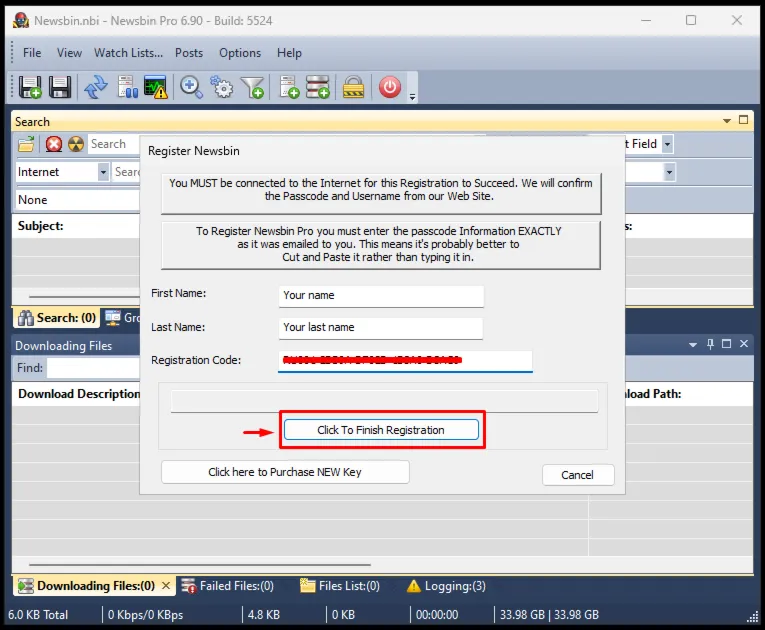Click the red X icon in Search panel
The image size is (765, 630).
tap(54, 144)
